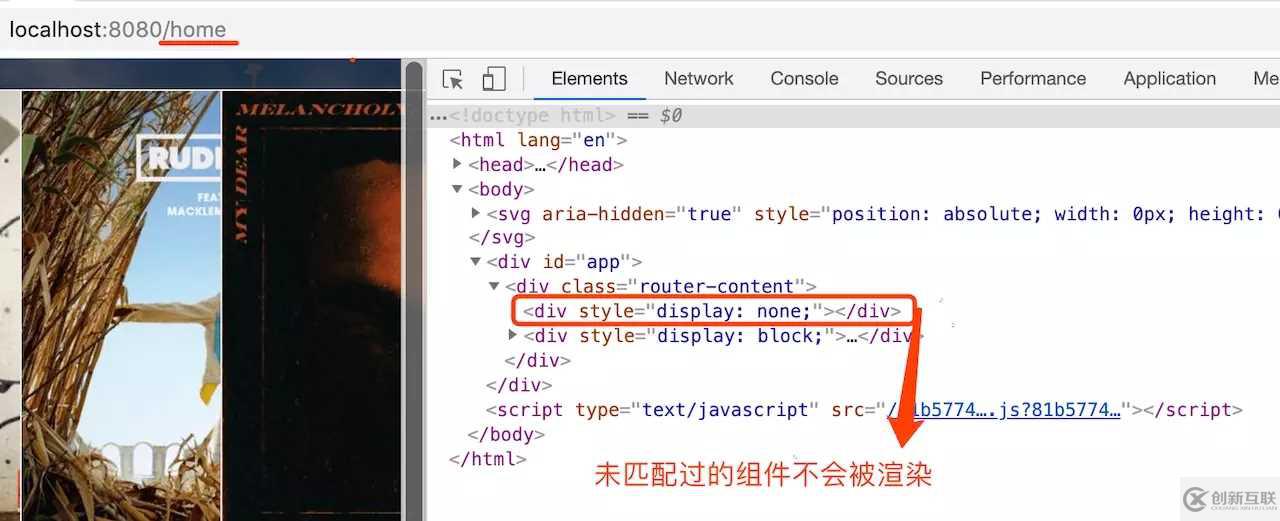Select the closing </body> tag line
This screenshot has width=1280, height=521.
506,434
